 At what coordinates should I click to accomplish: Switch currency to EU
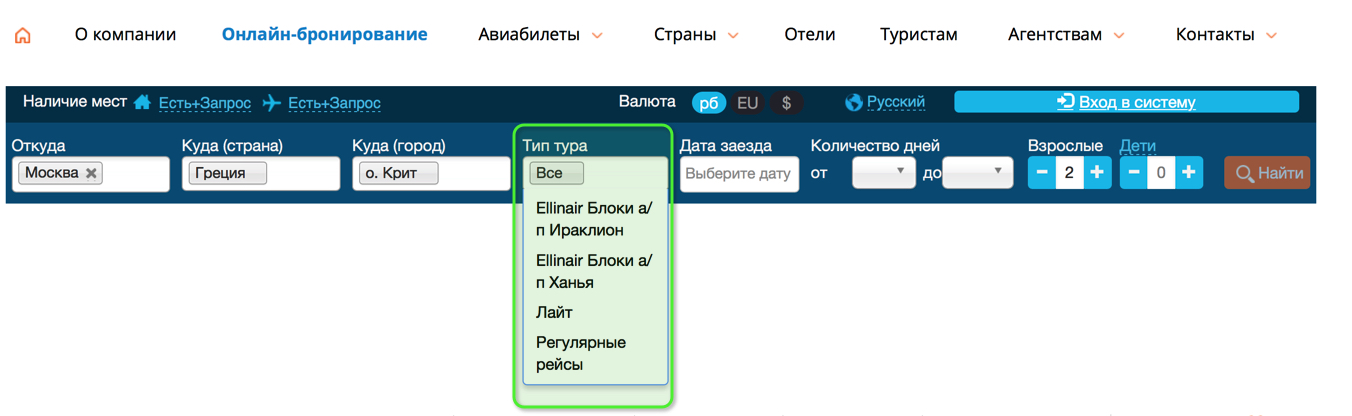[x=747, y=103]
